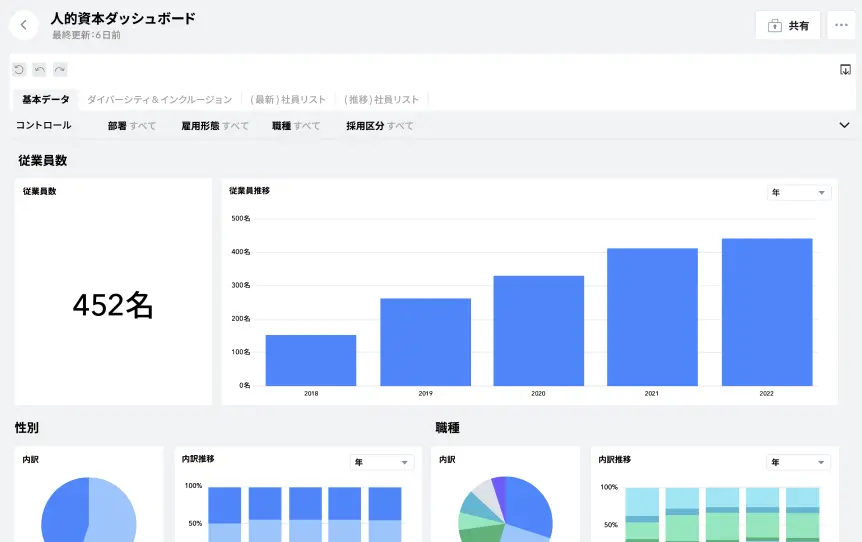This screenshot has height=542, width=862.
Task: Go back with the left chevron button
Action: click(24, 25)
